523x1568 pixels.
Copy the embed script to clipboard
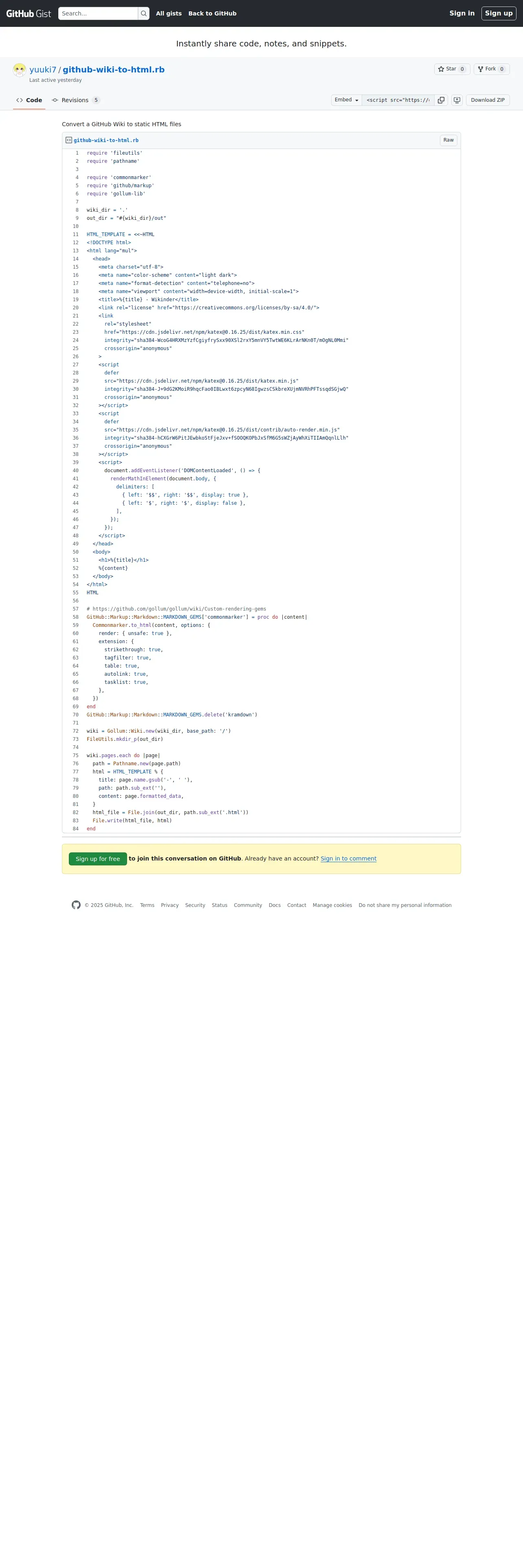[441, 100]
